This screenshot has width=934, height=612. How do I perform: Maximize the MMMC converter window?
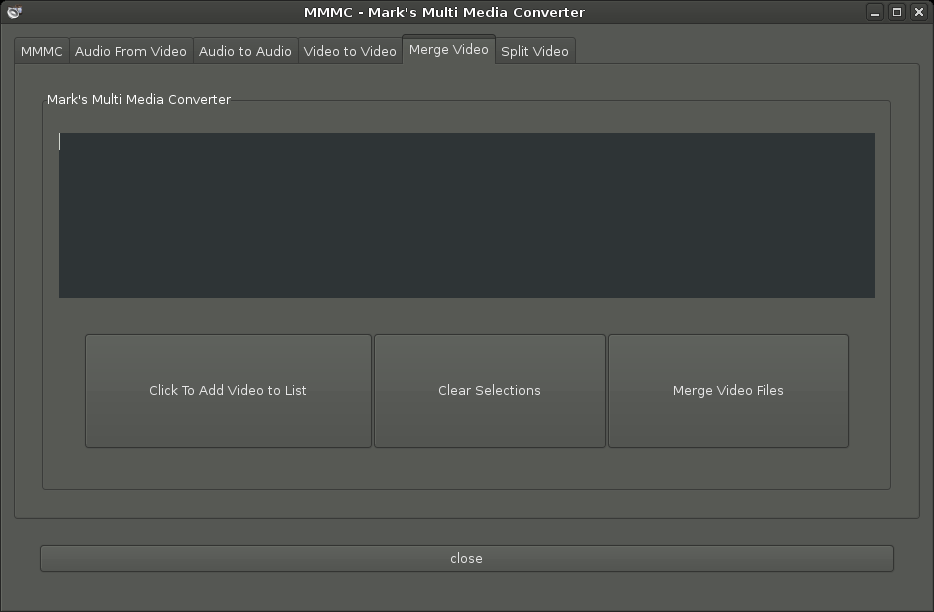click(x=896, y=12)
